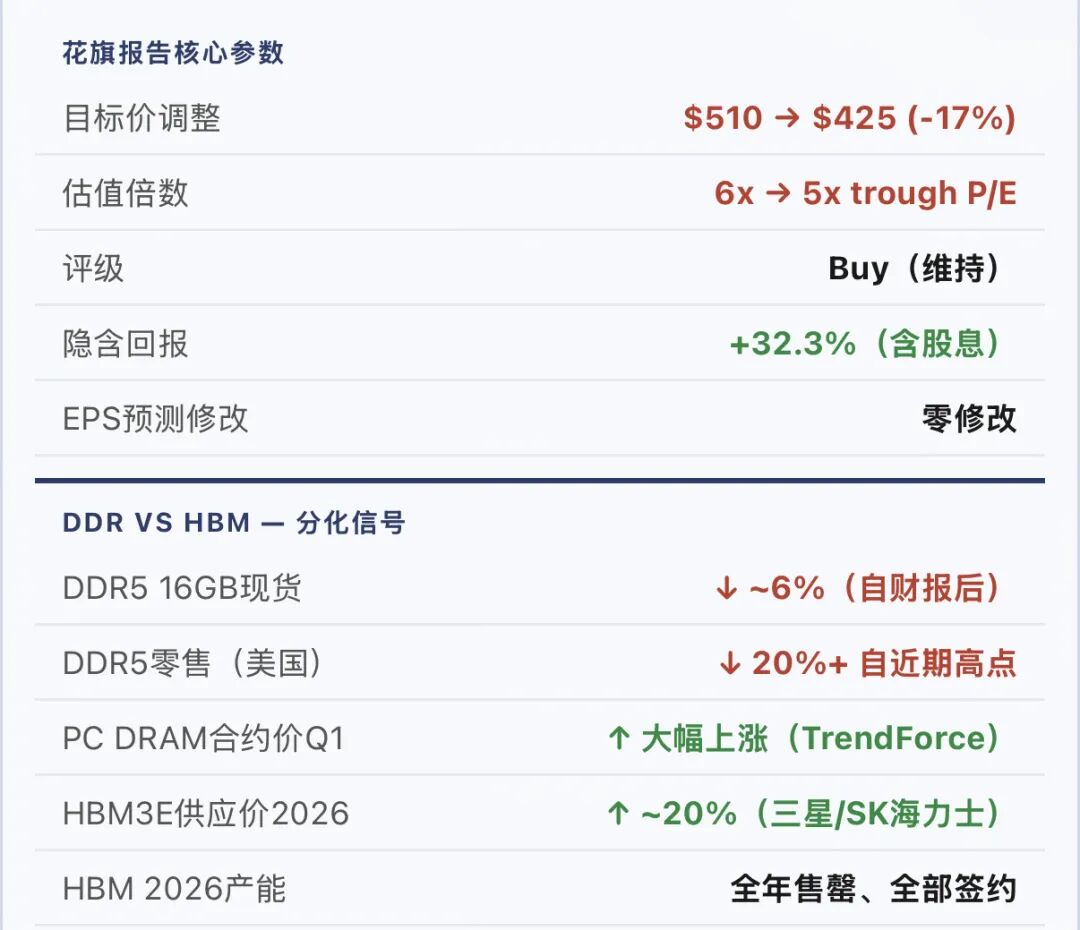
Task: Click the ↓ 20%+ 自近期高点 value
Action: (867, 663)
